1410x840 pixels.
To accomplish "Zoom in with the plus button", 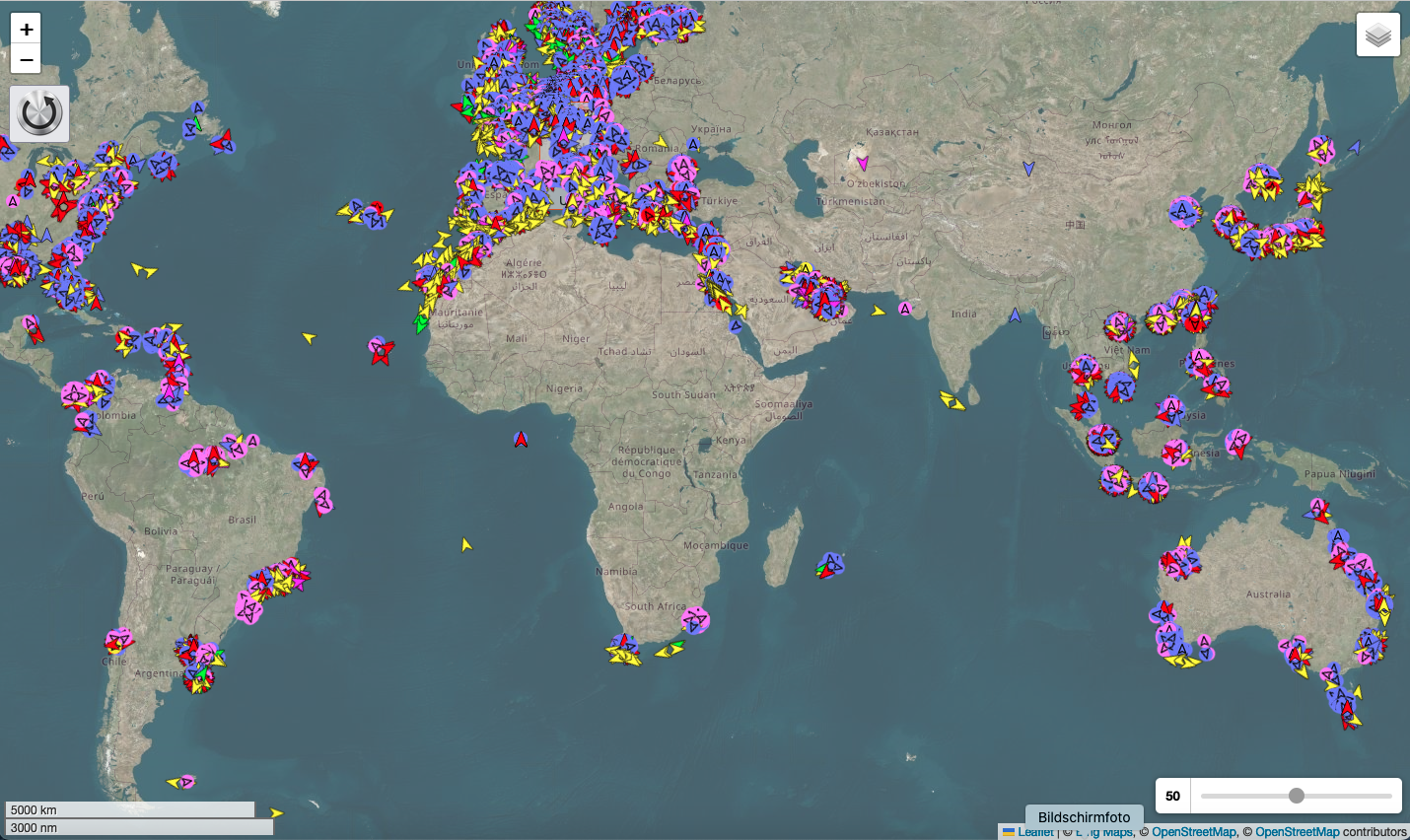I will point(26,29).
